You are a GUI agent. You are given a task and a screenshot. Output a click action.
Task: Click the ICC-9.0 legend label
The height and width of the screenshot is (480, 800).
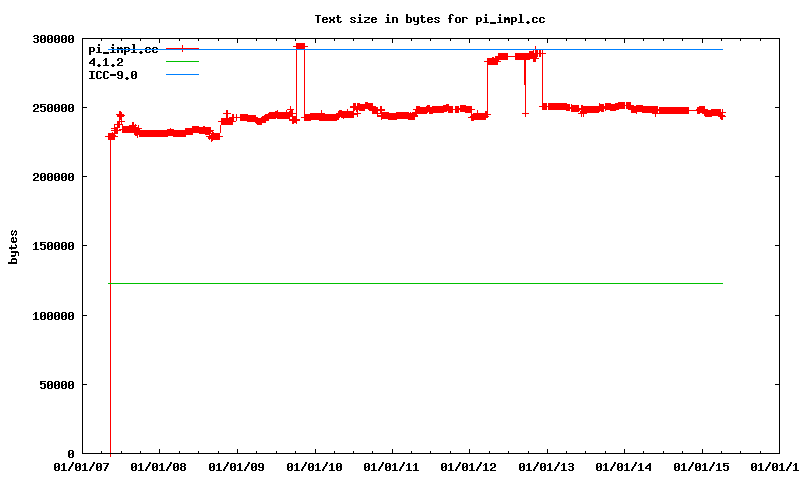coord(113,75)
